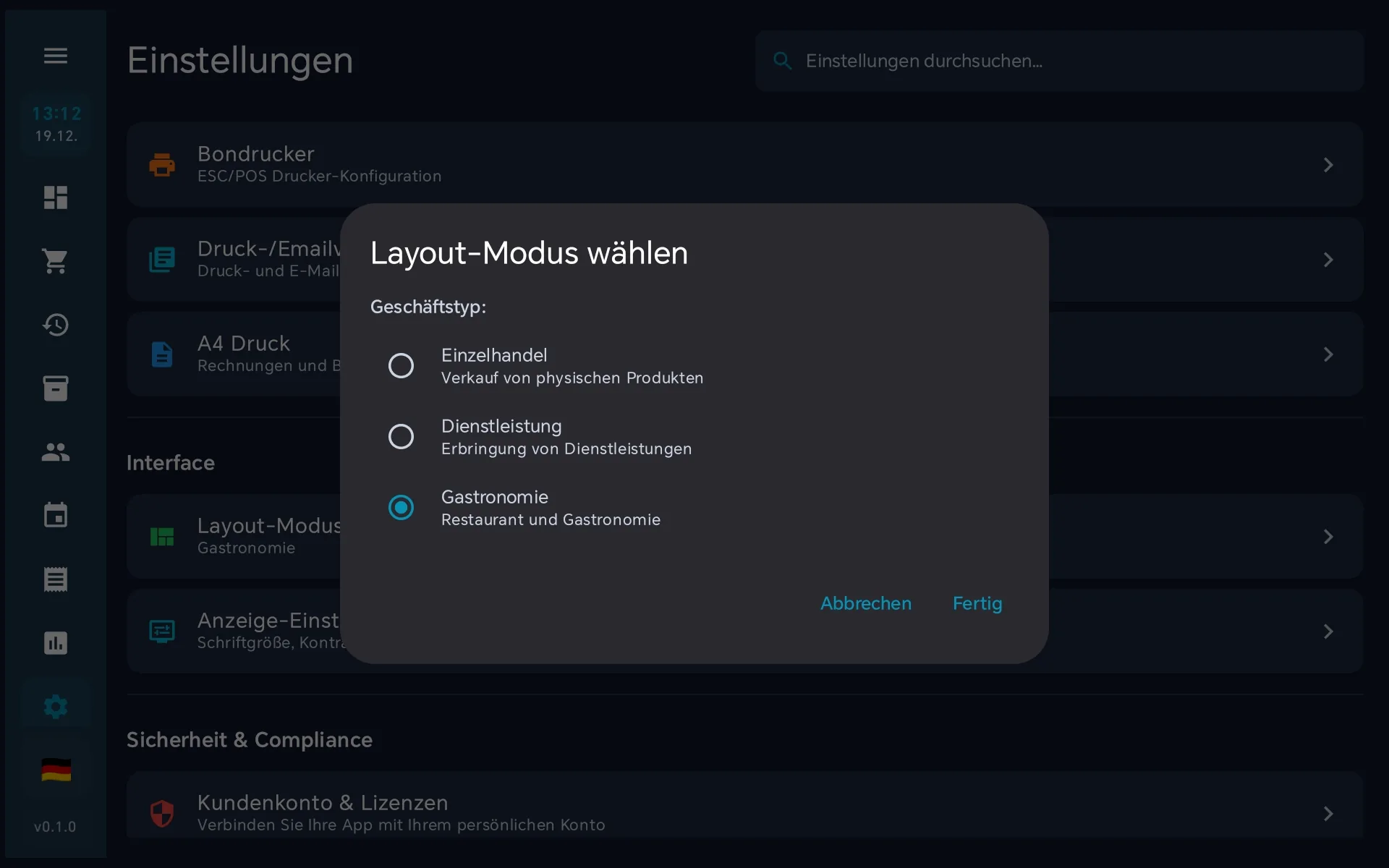Expand the Bondrucker row chevron
The width and height of the screenshot is (1389, 868).
(1328, 165)
